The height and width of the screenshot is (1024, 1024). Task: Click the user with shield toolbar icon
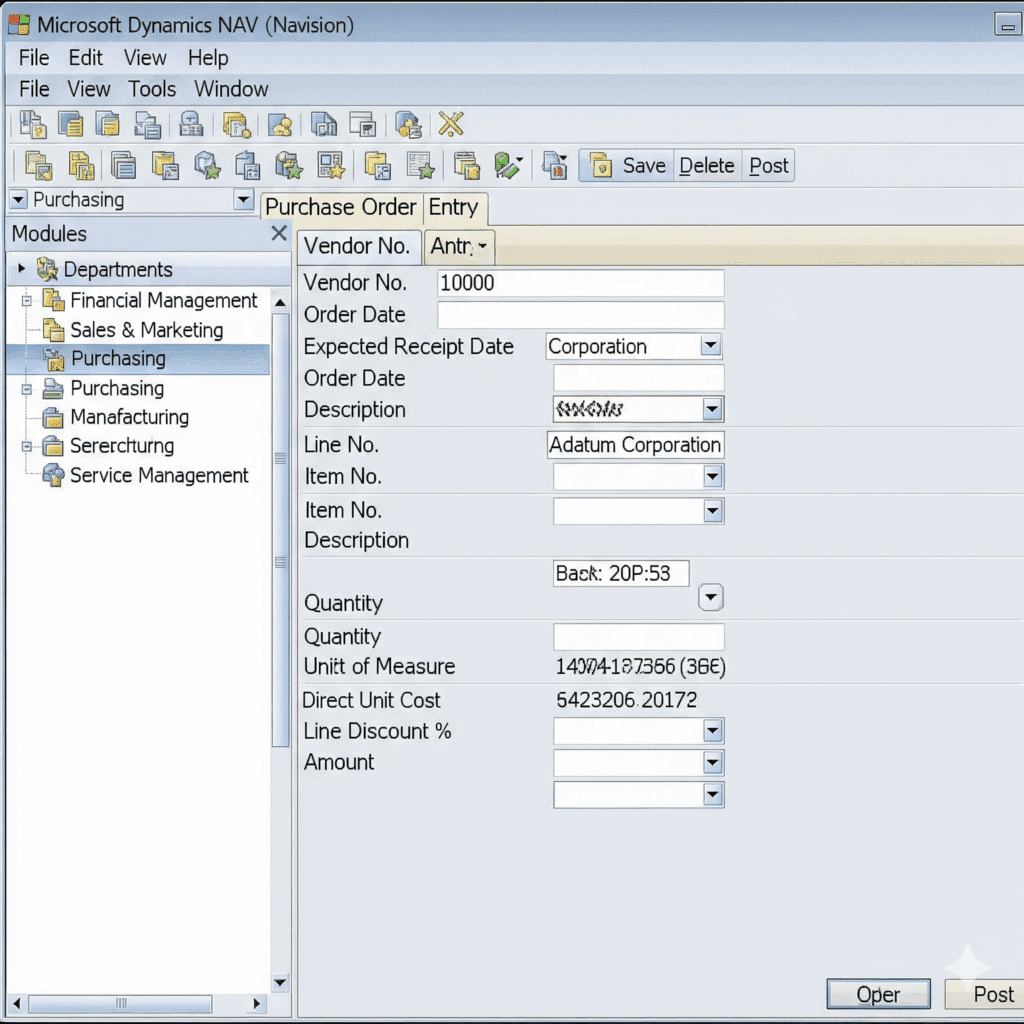tap(409, 124)
